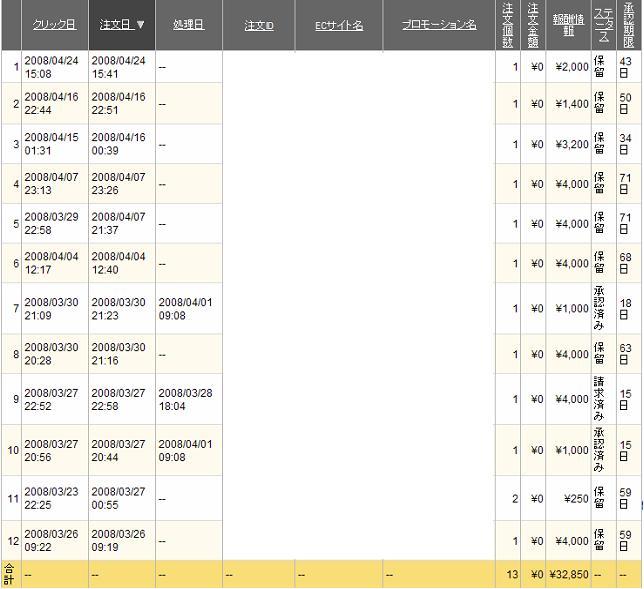Image resolution: width=644 pixels, height=589 pixels.
Task: Select row number 12 cell
Action: (12, 541)
